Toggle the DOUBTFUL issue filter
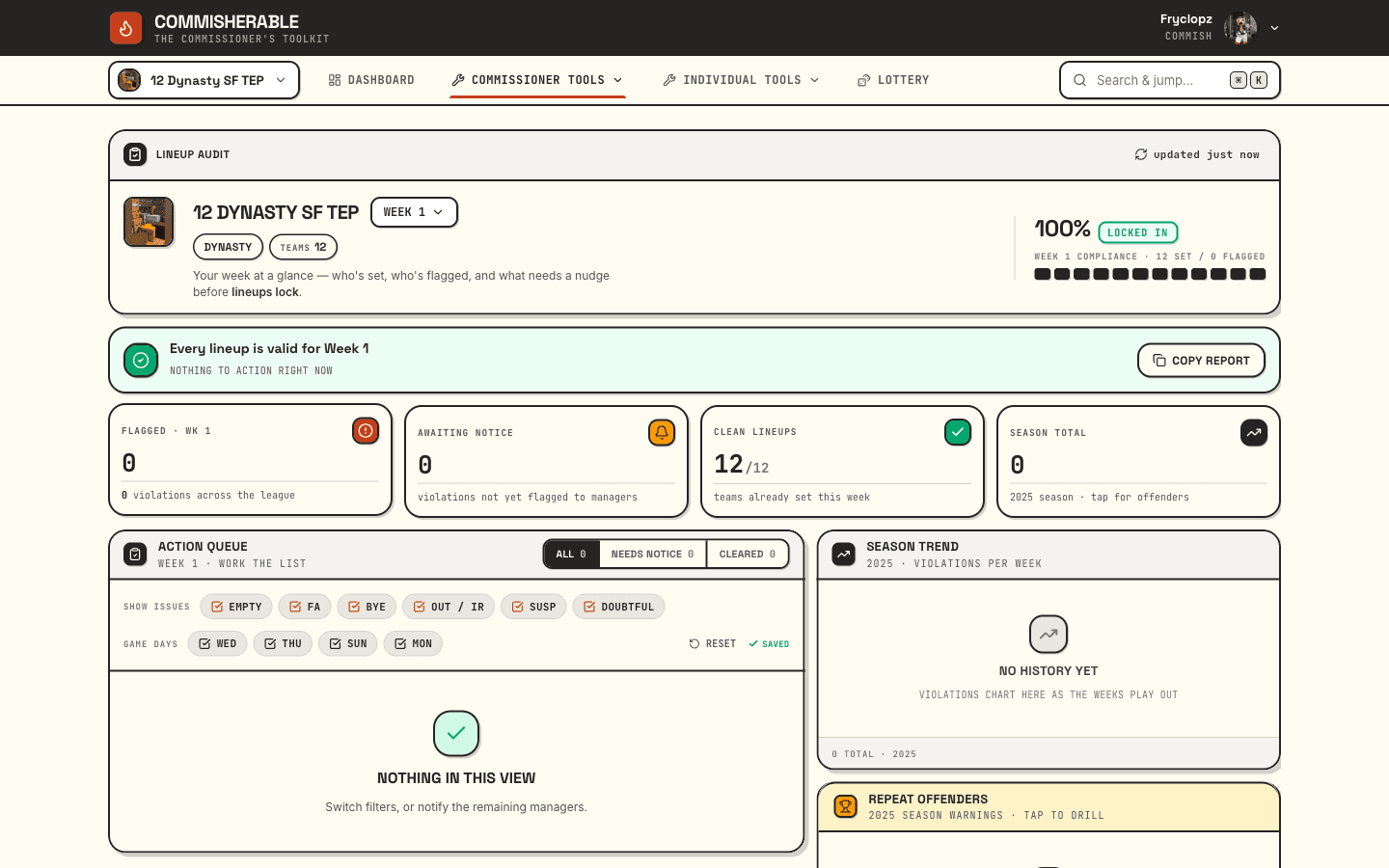Image resolution: width=1389 pixels, height=868 pixels. coord(618,607)
